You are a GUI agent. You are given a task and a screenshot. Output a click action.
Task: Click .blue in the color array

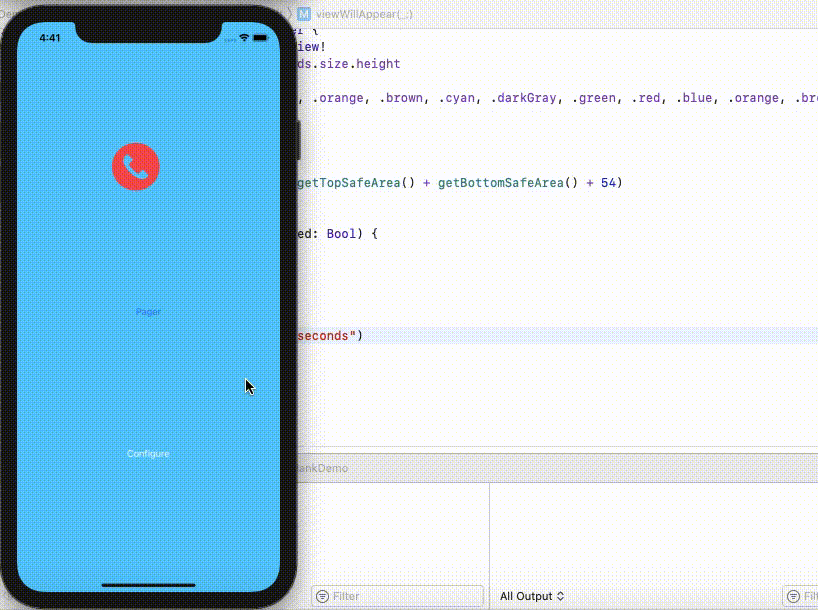[x=694, y=98]
